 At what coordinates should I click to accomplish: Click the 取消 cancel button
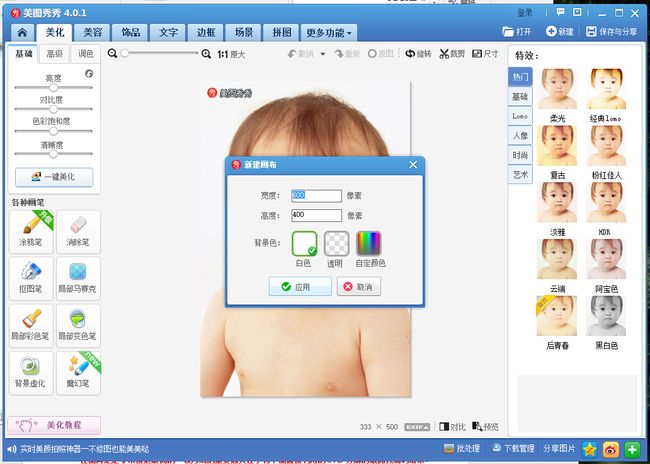pos(359,287)
